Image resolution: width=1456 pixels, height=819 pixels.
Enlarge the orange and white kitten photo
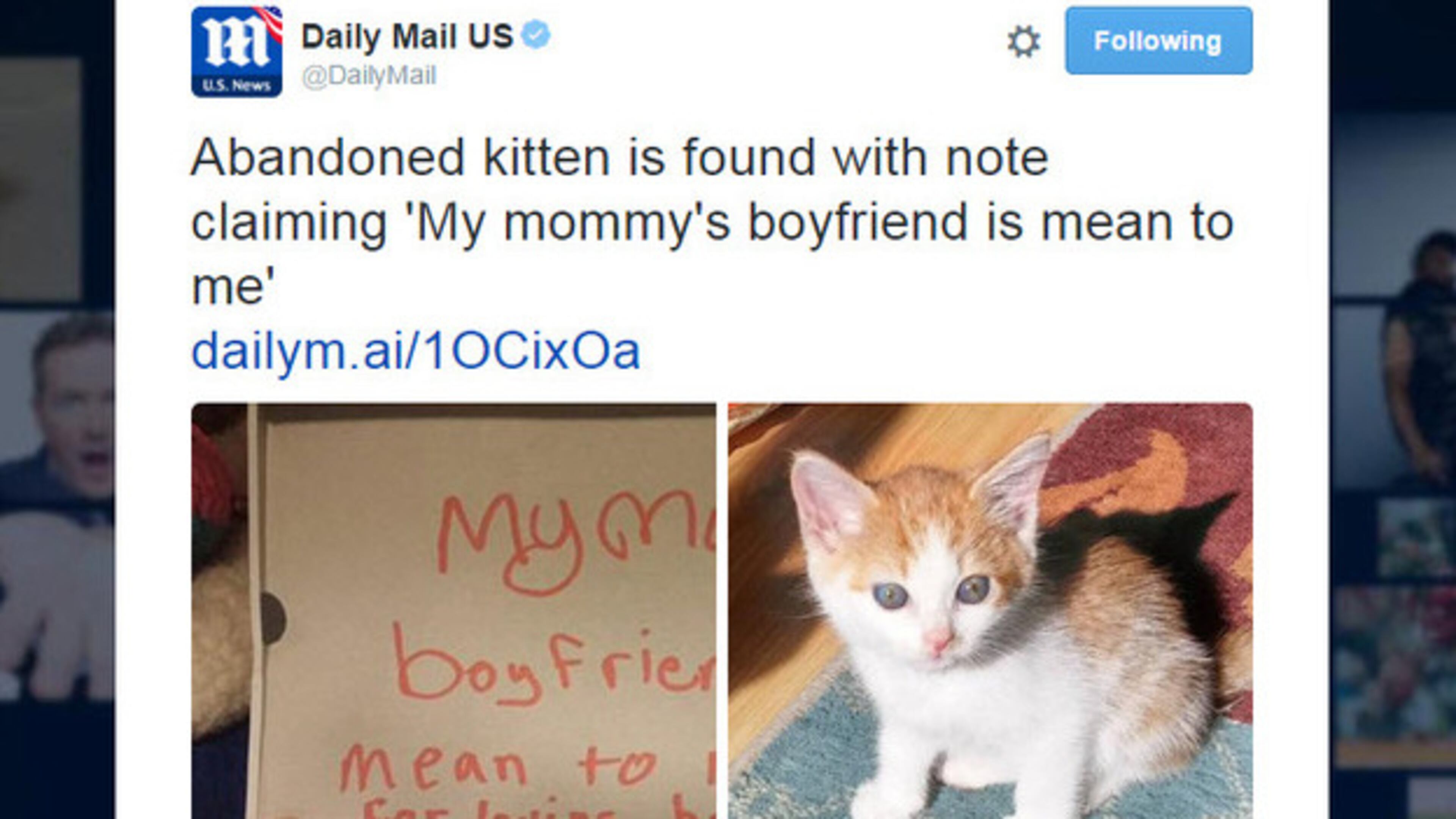990,610
